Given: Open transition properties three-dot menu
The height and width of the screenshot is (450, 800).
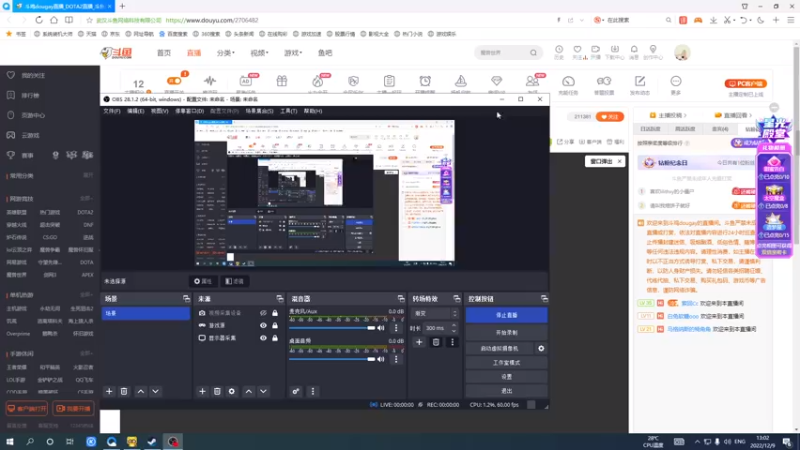Looking at the screenshot, I should point(452,342).
